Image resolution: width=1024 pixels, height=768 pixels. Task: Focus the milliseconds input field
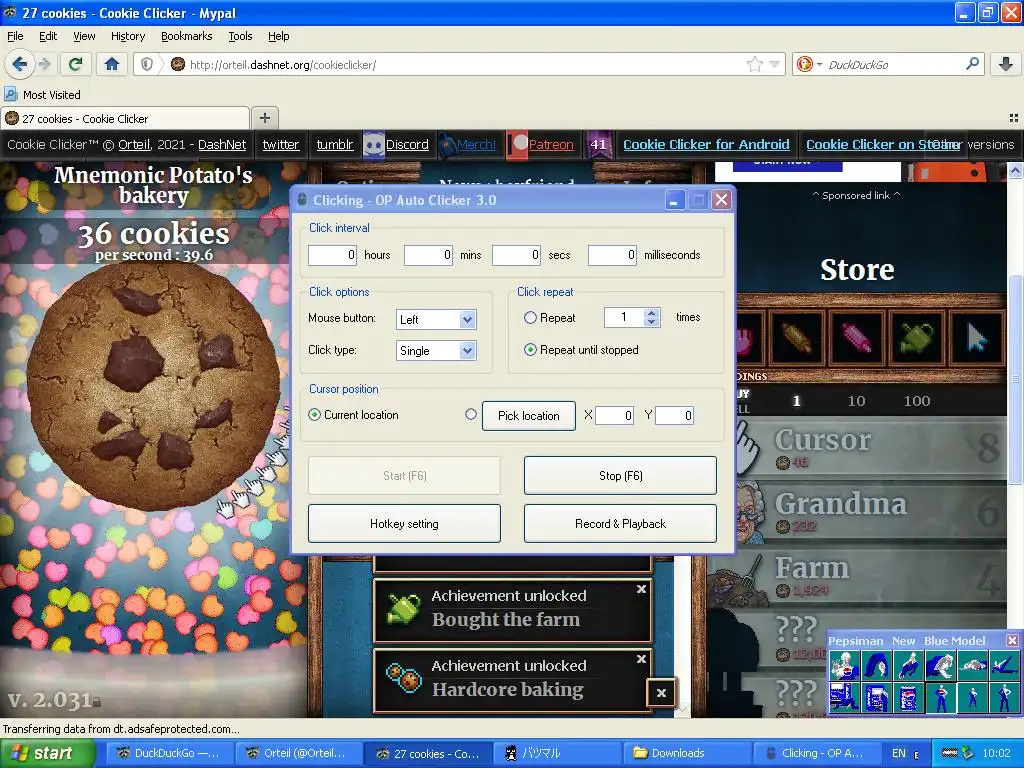click(x=612, y=255)
